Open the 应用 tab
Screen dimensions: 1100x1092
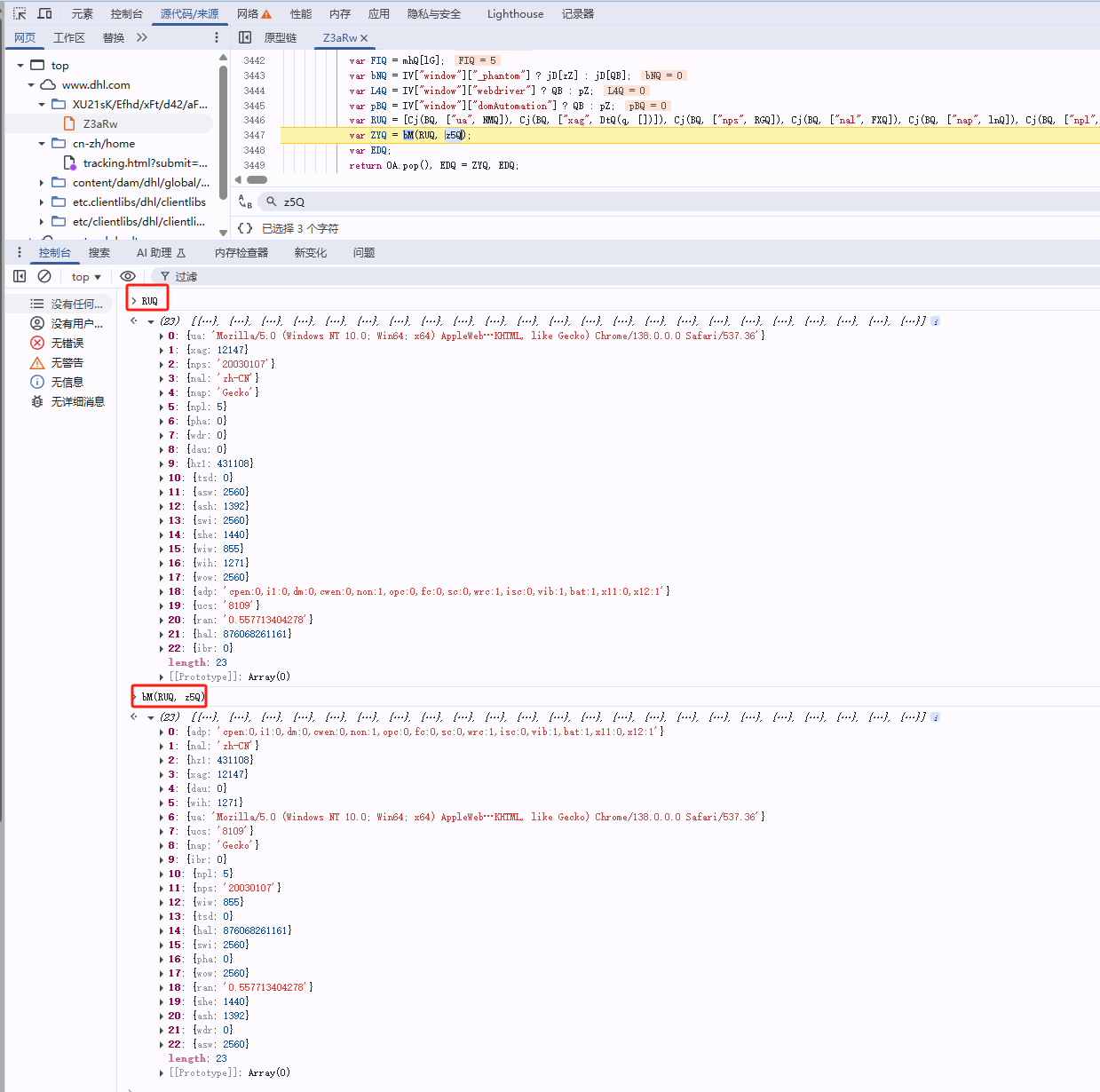(379, 14)
